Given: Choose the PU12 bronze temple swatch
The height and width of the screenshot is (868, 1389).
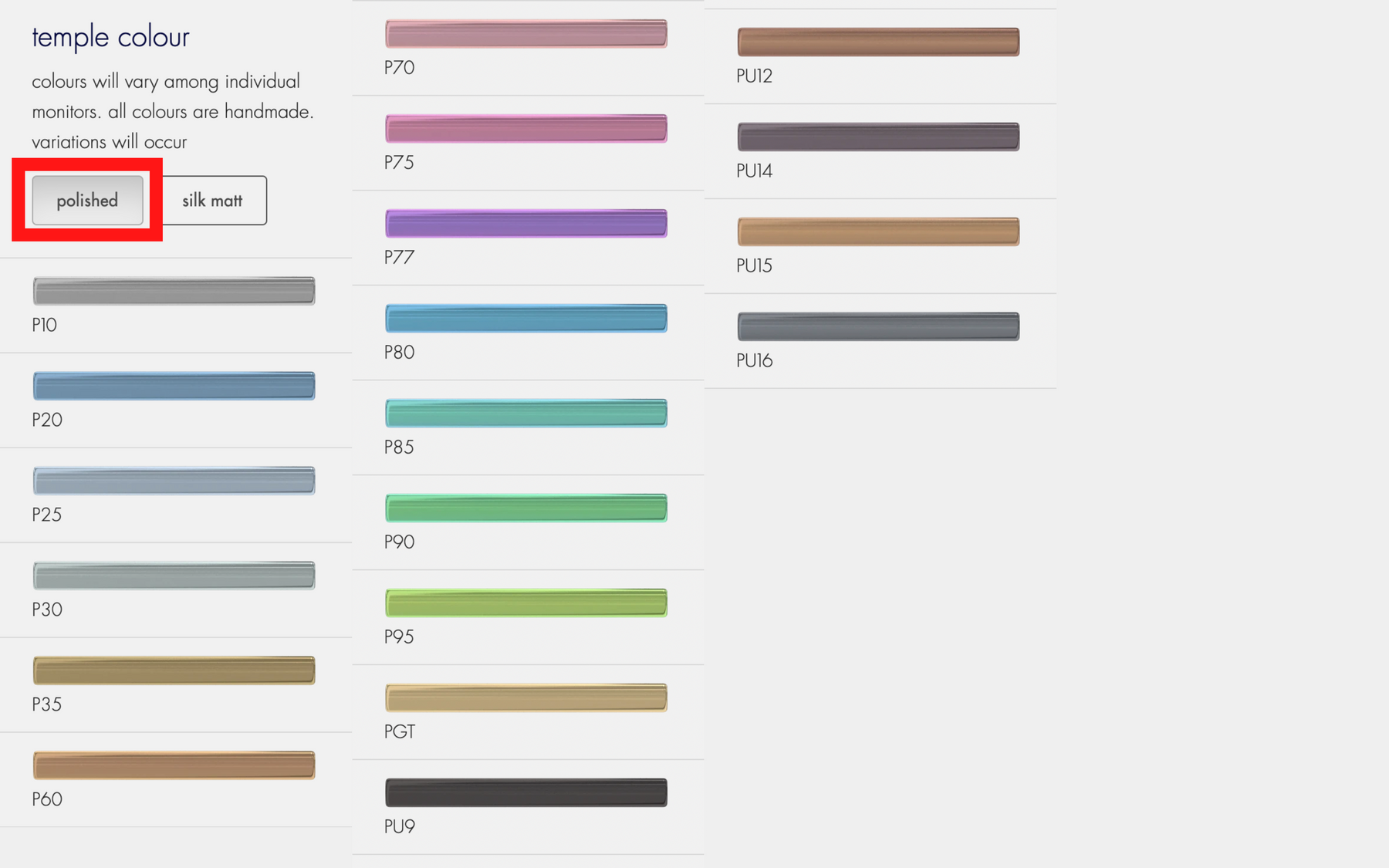Looking at the screenshot, I should 878,42.
